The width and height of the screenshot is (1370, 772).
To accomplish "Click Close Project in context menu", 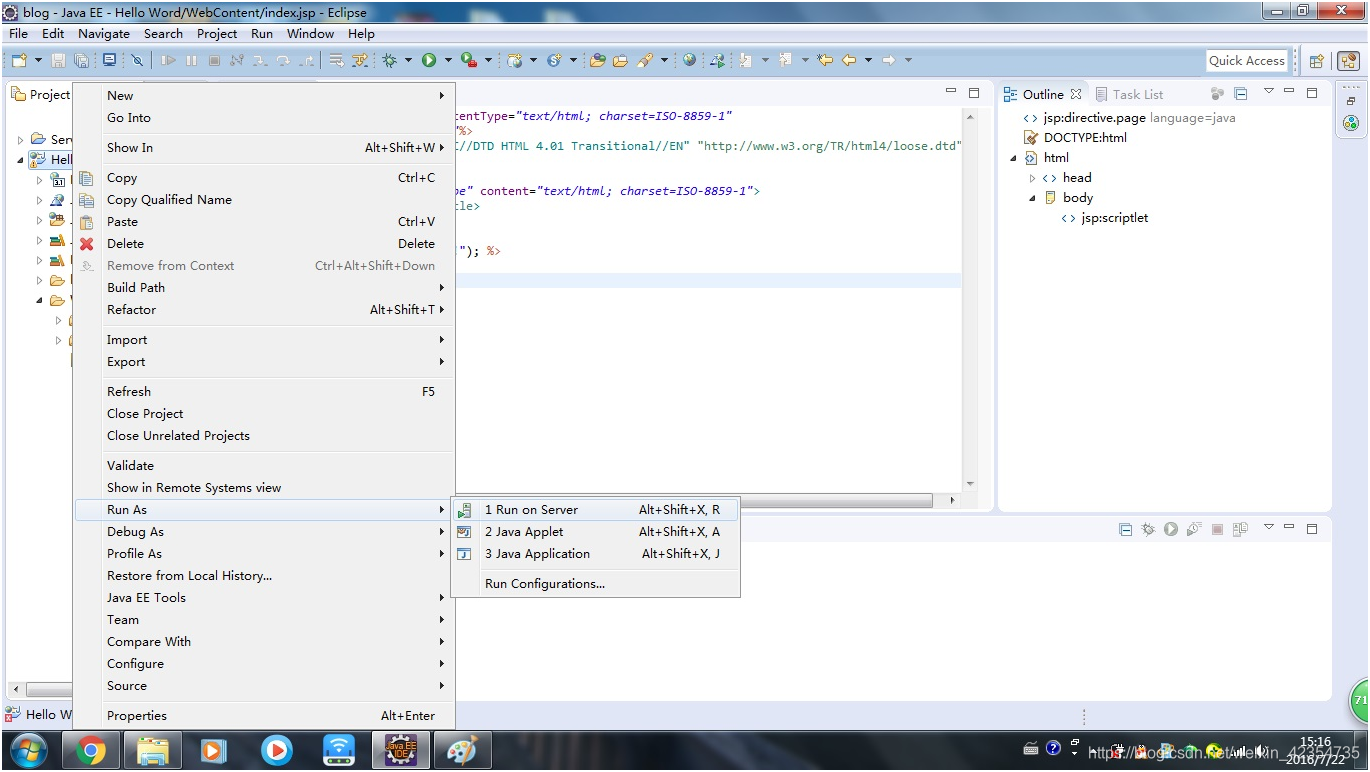I will click(264, 414).
